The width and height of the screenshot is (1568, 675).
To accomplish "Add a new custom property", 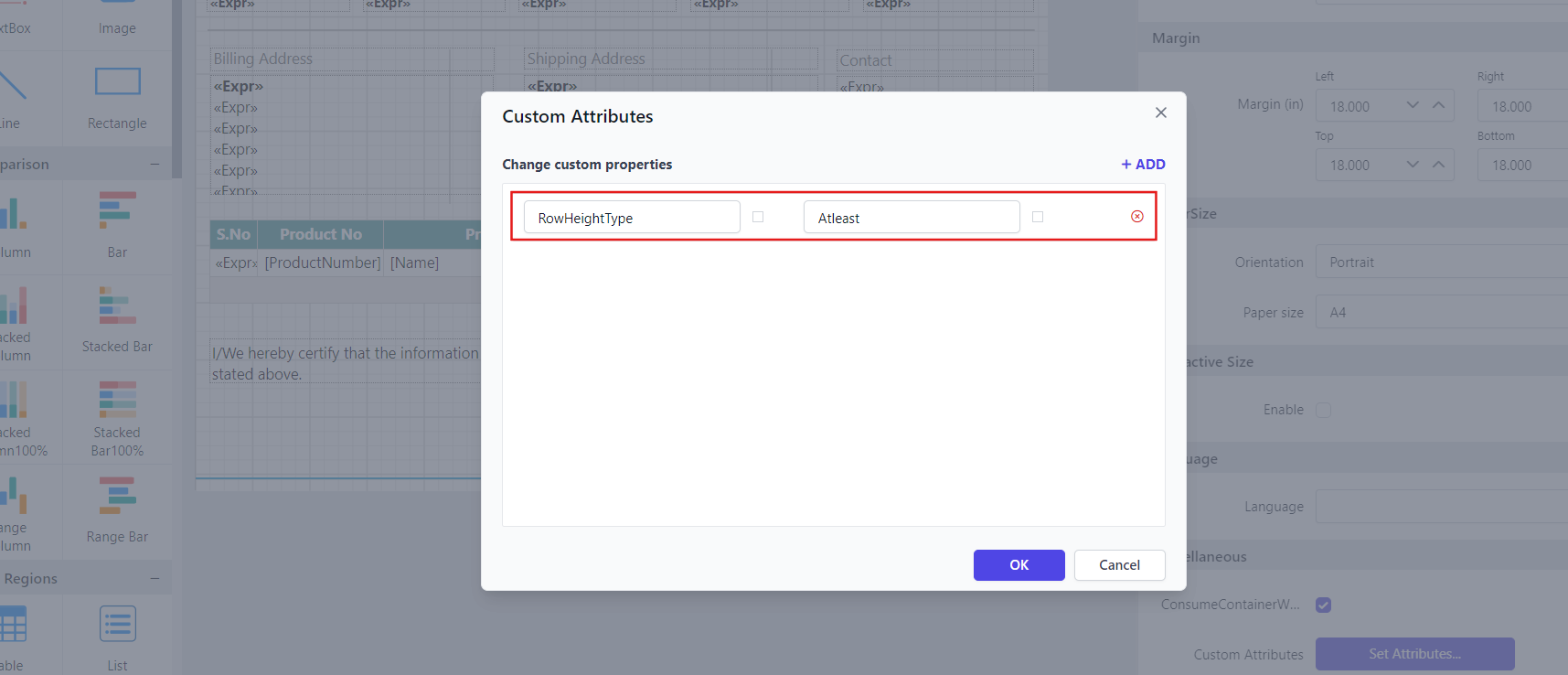I will (x=1143, y=165).
